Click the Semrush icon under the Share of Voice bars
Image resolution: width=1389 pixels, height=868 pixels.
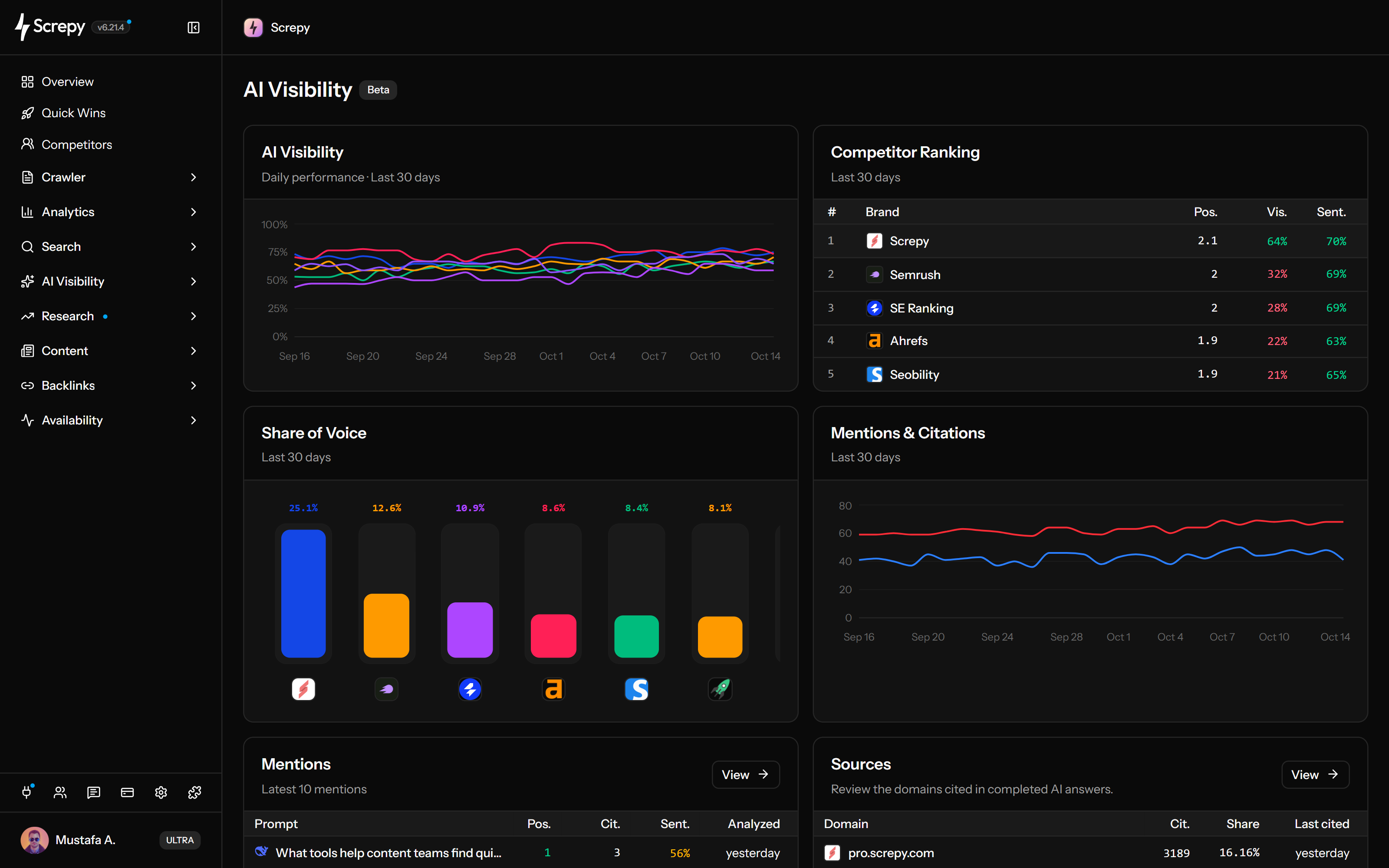tap(386, 689)
